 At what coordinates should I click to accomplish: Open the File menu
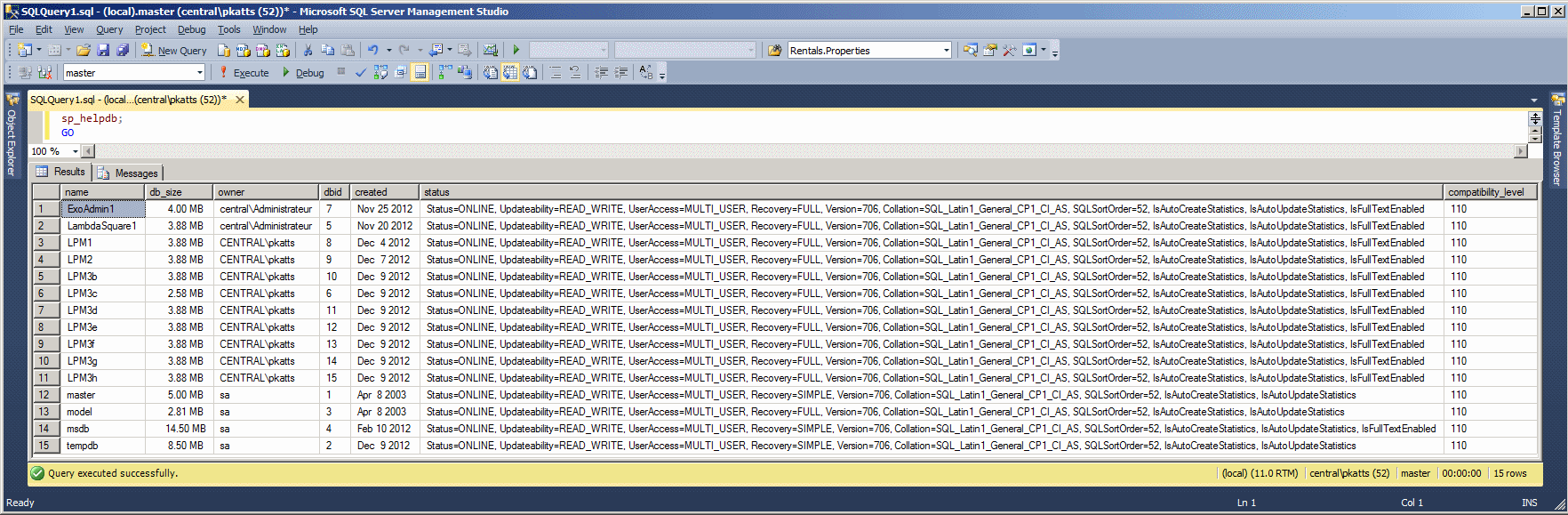(16, 29)
